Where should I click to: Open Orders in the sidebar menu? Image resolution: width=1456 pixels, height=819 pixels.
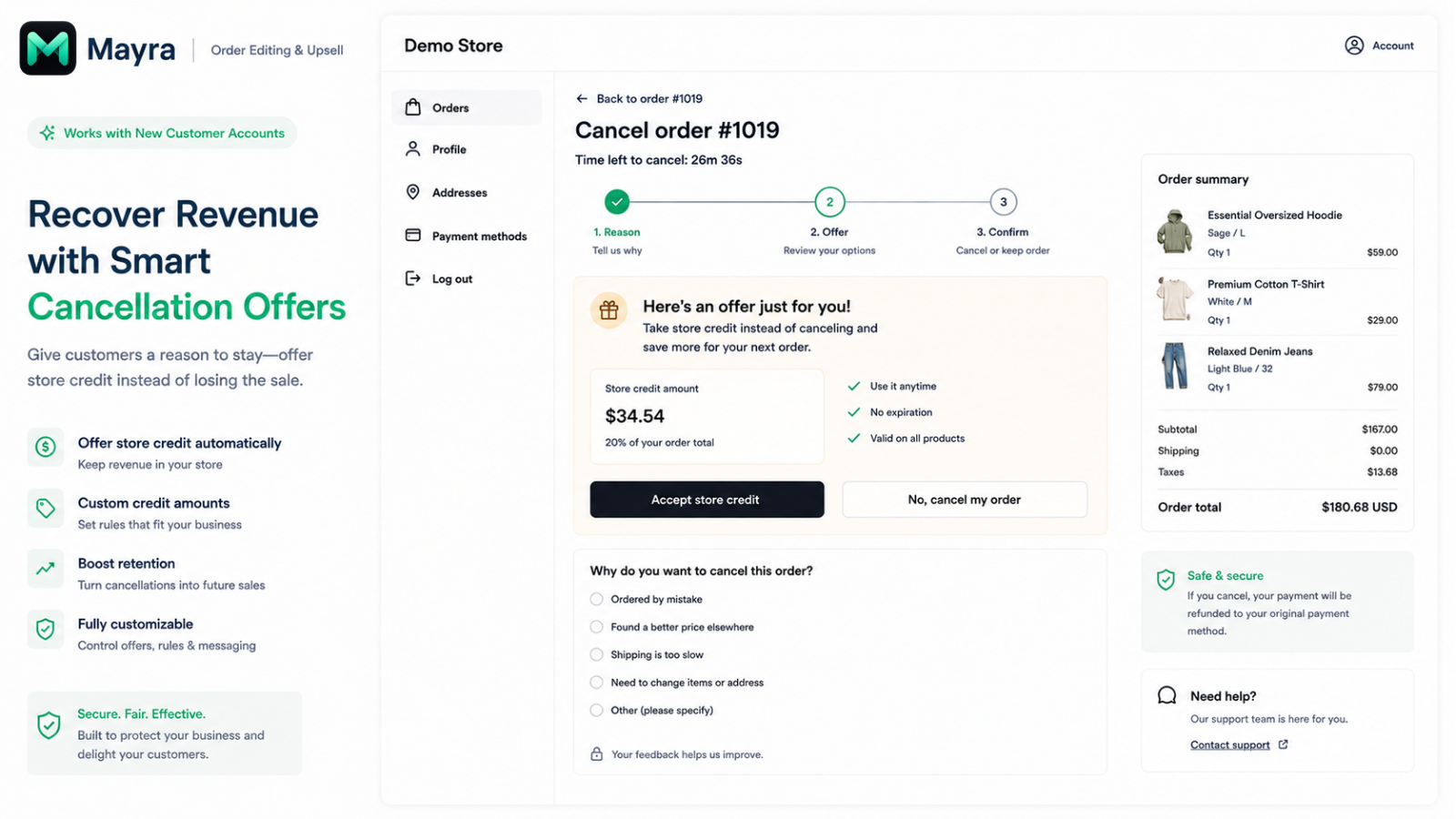467,107
